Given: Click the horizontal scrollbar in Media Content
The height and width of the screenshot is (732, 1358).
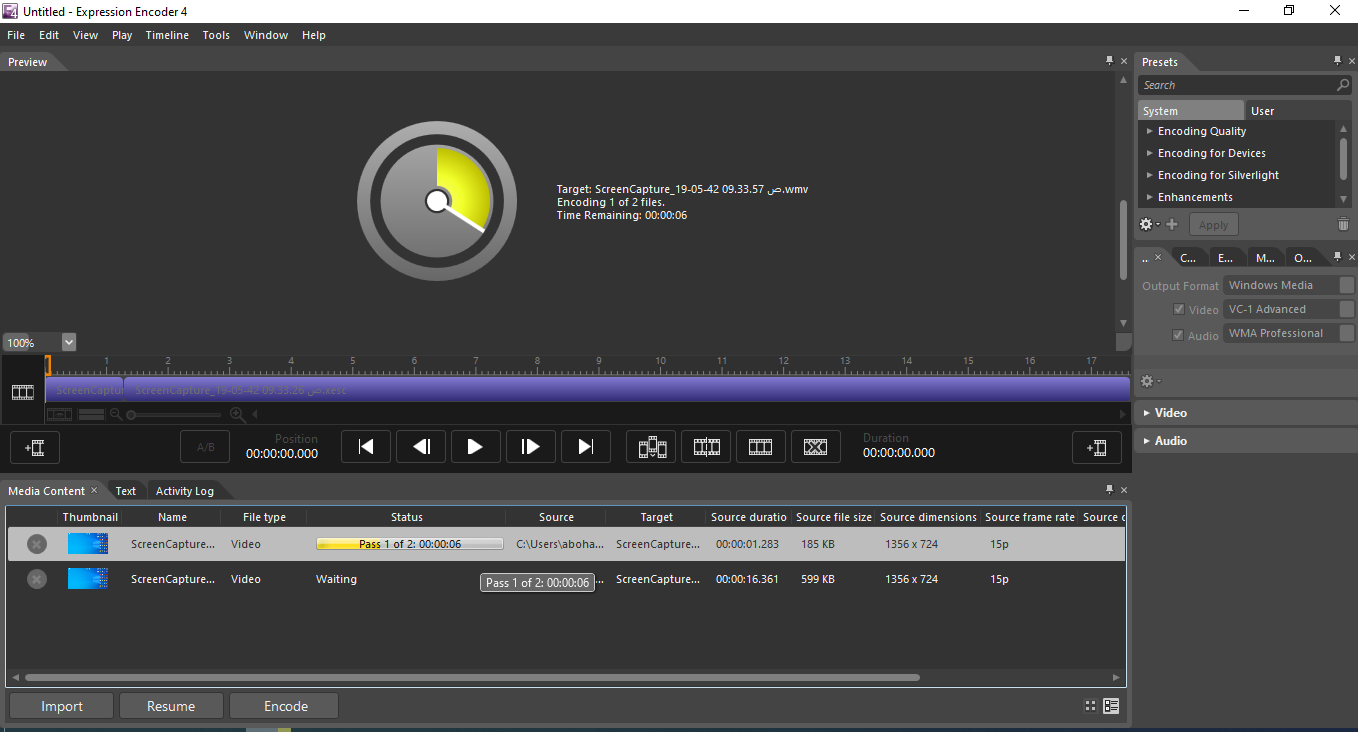Looking at the screenshot, I should pos(472,677).
